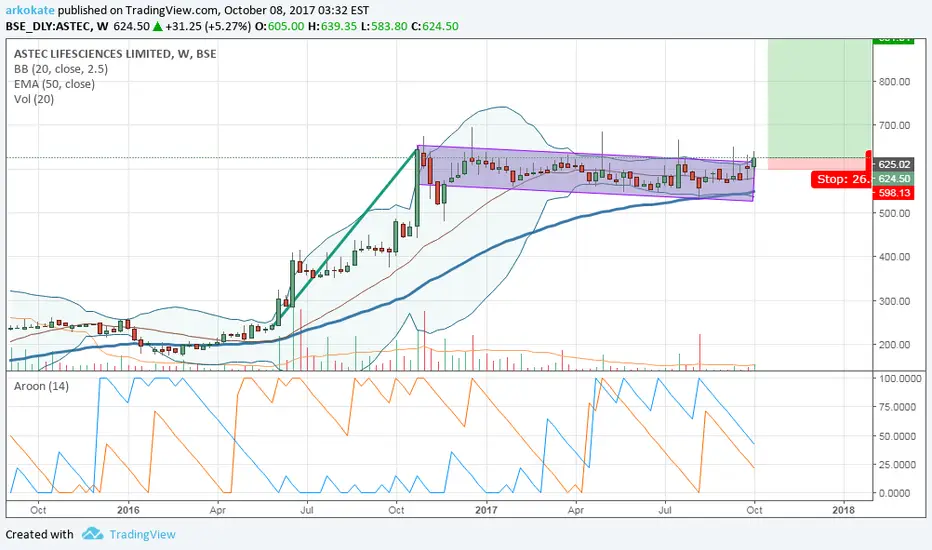The width and height of the screenshot is (932, 550).
Task: Click the 2017 time axis label
Action: pyautogui.click(x=486, y=510)
